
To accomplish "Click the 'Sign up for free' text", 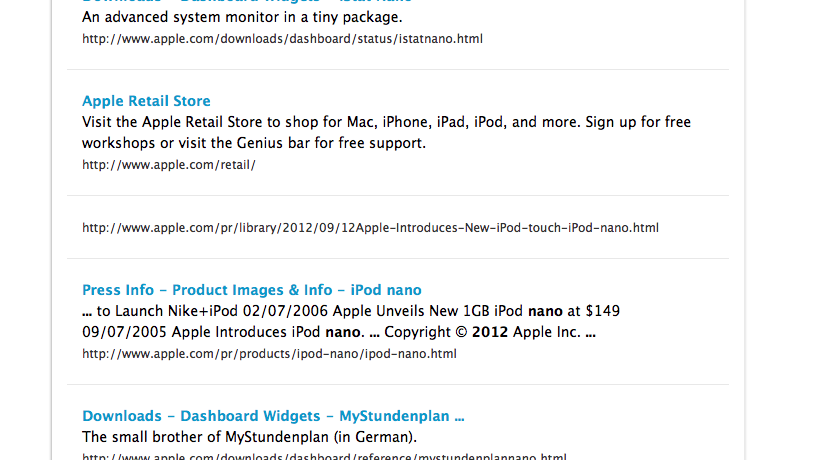I will click(638, 122).
